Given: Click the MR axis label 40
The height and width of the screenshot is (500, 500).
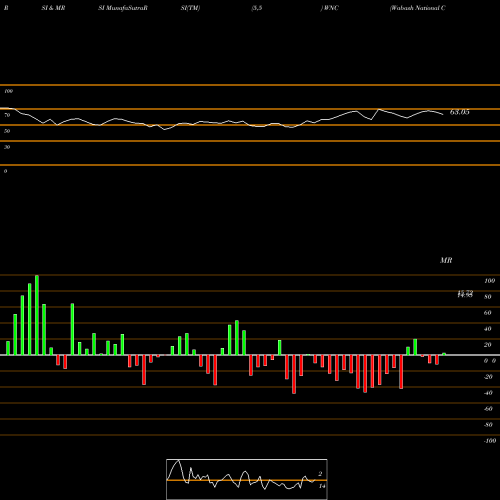Looking at the screenshot, I should click(488, 329).
